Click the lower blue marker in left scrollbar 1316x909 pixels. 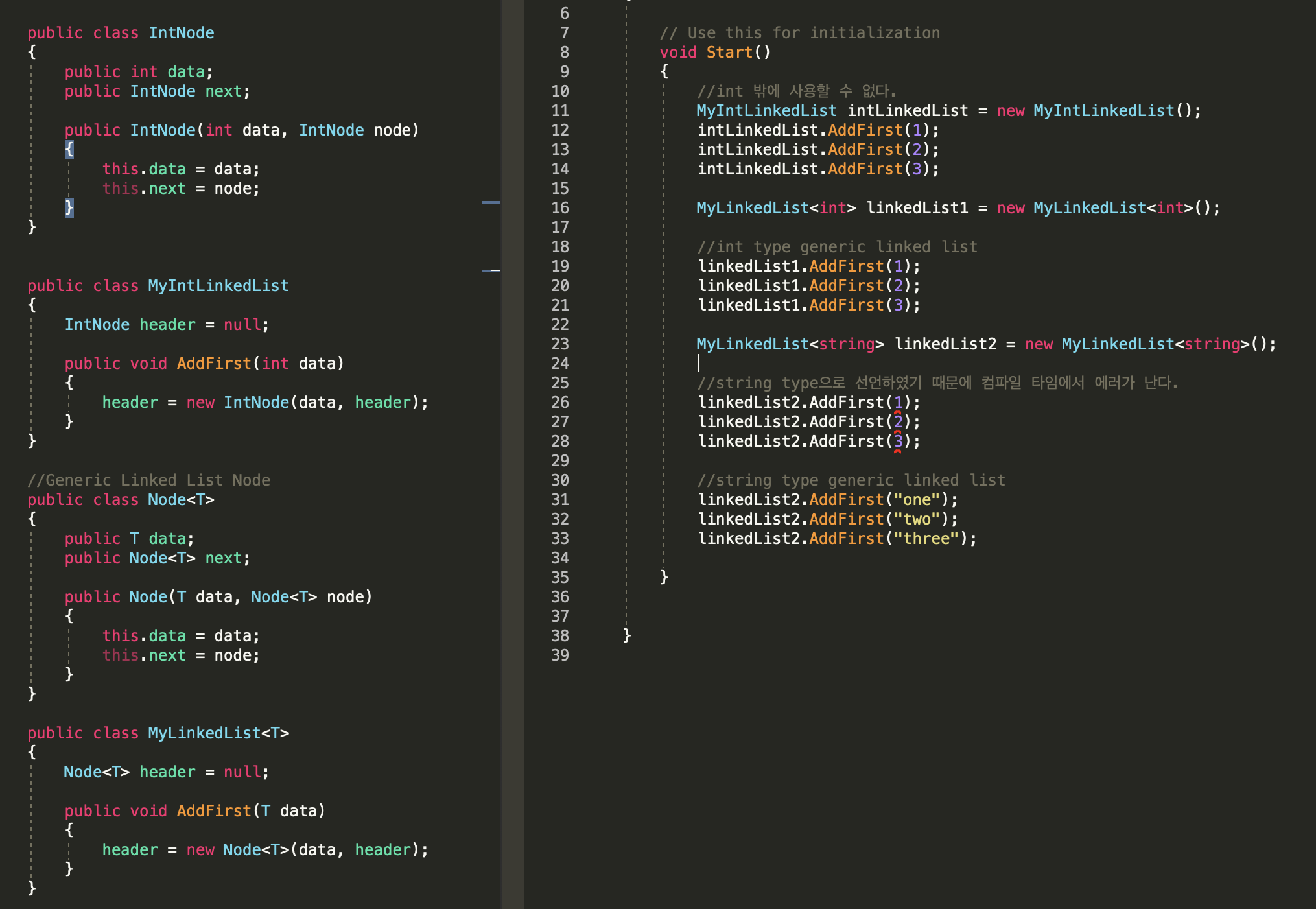pos(491,270)
